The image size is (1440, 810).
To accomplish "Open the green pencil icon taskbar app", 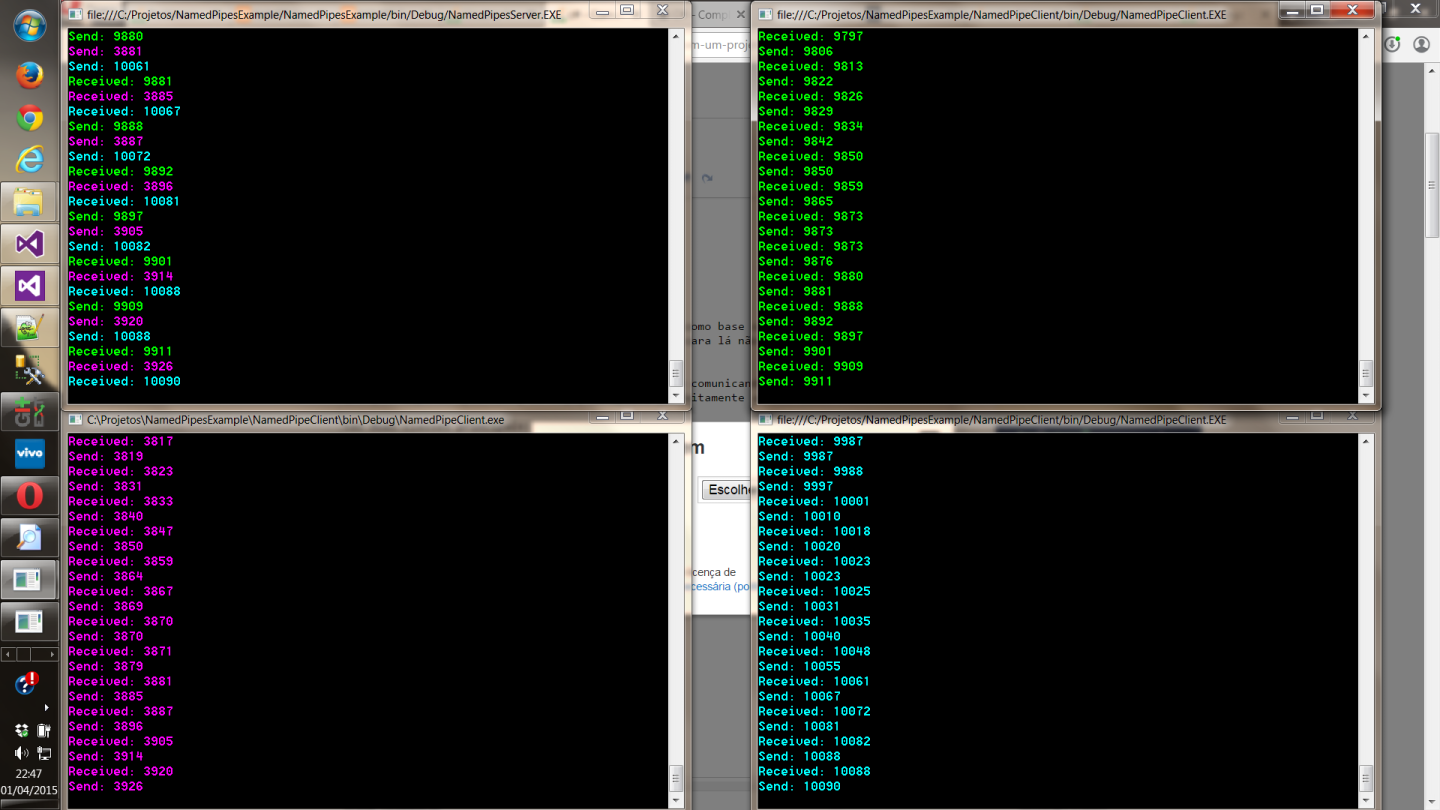I will [29, 329].
